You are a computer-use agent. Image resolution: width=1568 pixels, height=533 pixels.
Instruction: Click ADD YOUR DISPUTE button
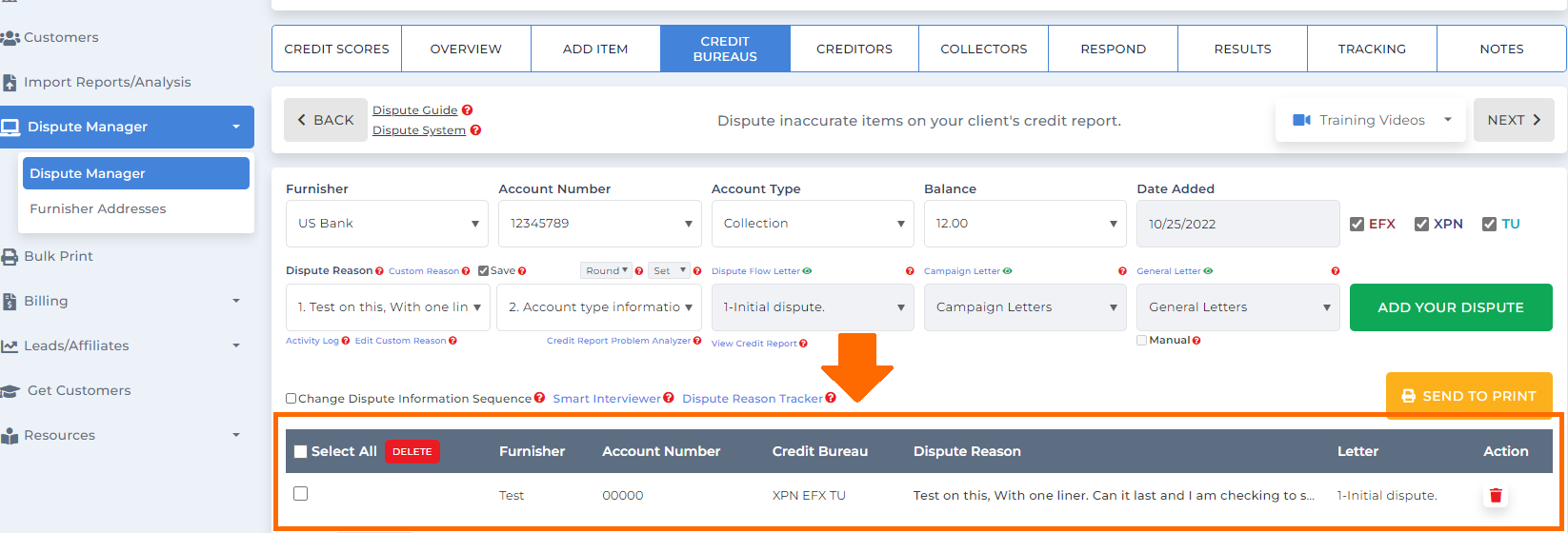pos(1451,307)
